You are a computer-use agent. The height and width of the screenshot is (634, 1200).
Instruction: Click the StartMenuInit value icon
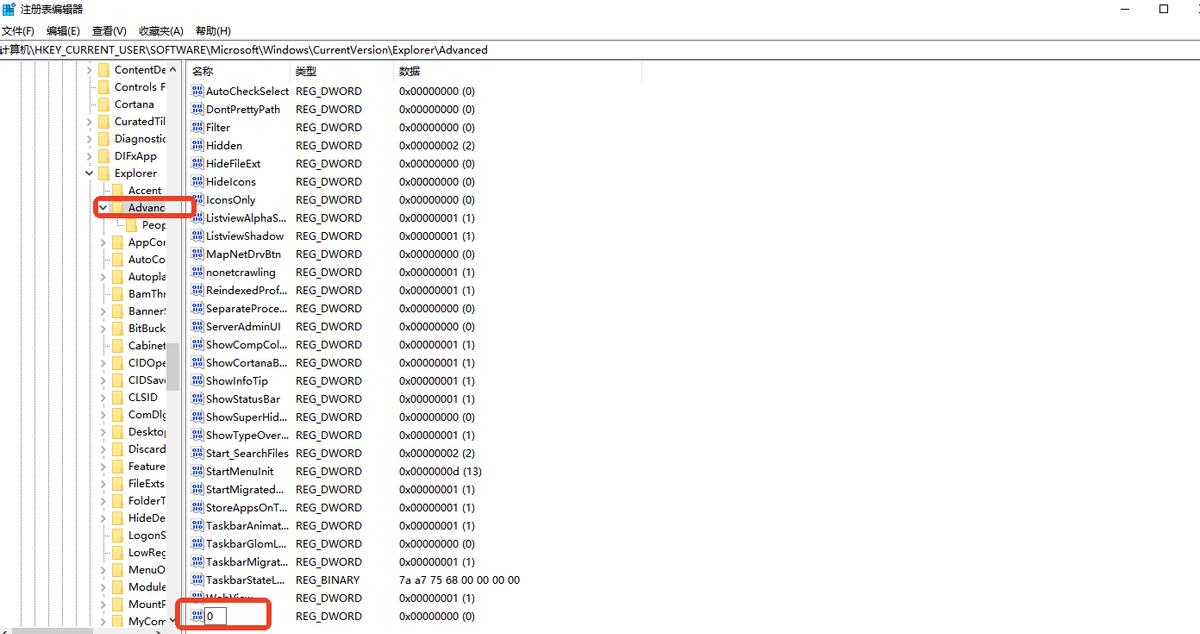[197, 471]
